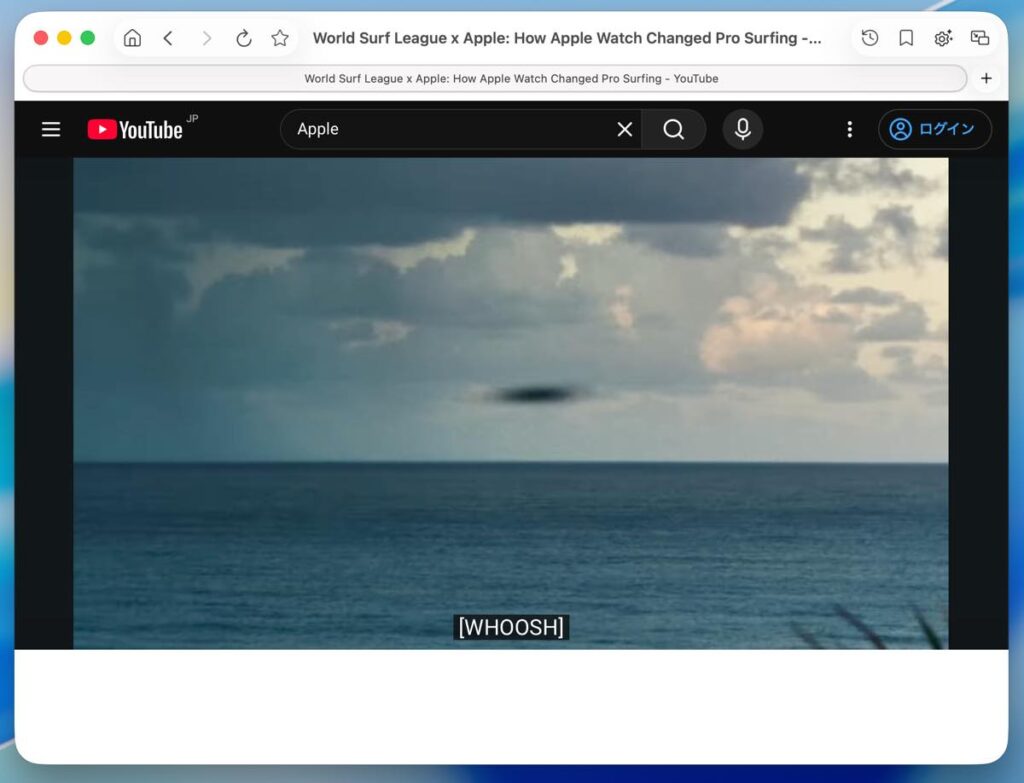Bookmark page with the star icon
This screenshot has height=783, width=1024.
click(x=280, y=38)
